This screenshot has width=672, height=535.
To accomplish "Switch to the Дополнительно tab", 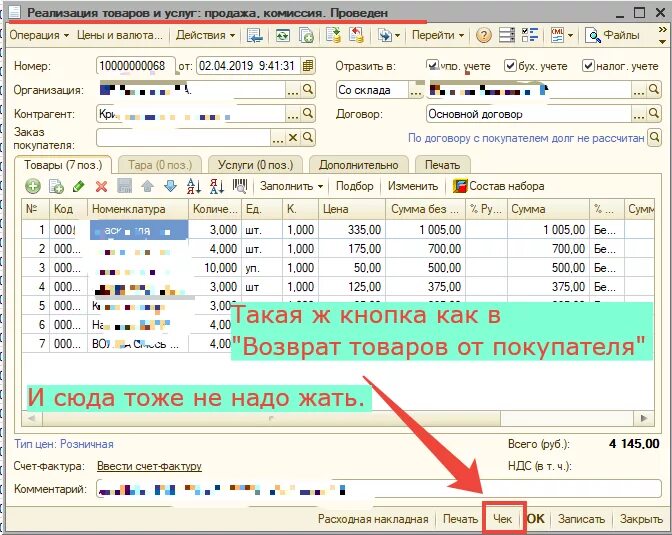I will [358, 165].
